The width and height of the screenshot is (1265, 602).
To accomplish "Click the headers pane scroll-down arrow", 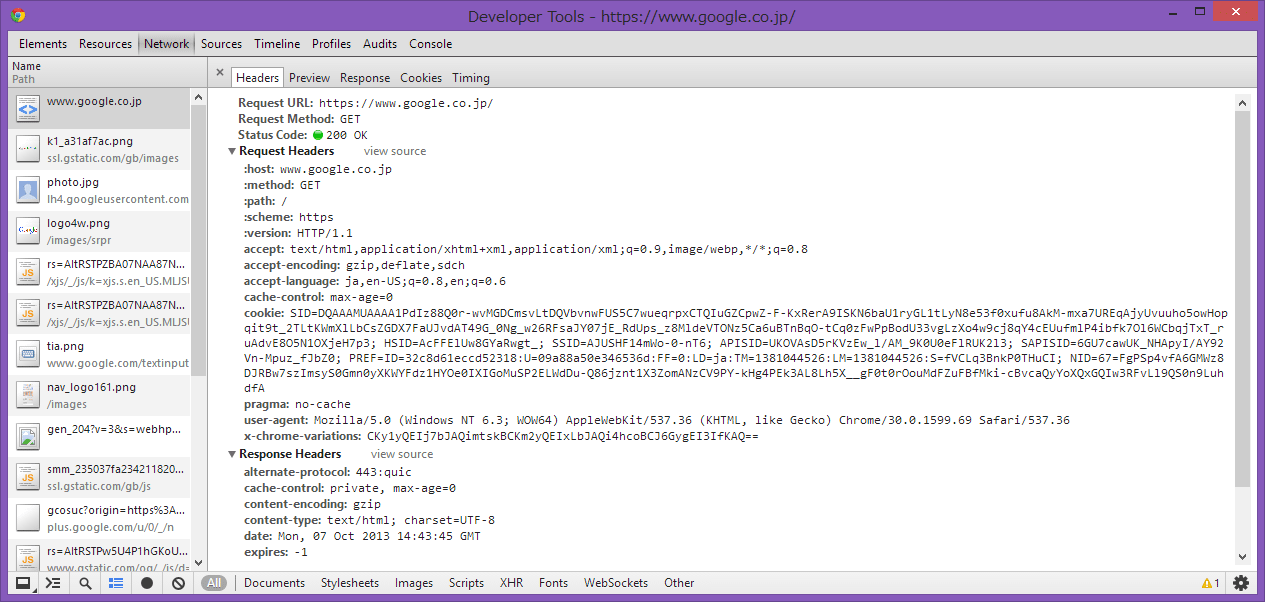I will [x=1242, y=558].
